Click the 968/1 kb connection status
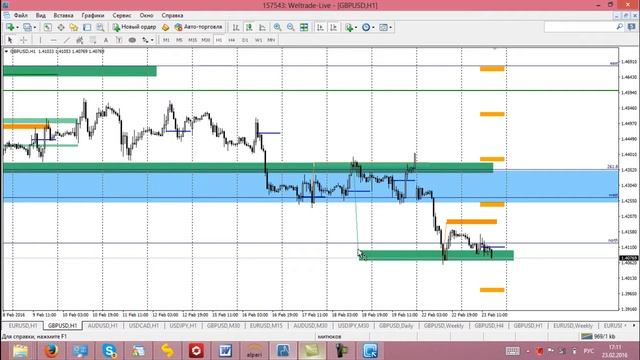Image resolution: width=640 pixels, height=360 pixels. click(x=598, y=336)
